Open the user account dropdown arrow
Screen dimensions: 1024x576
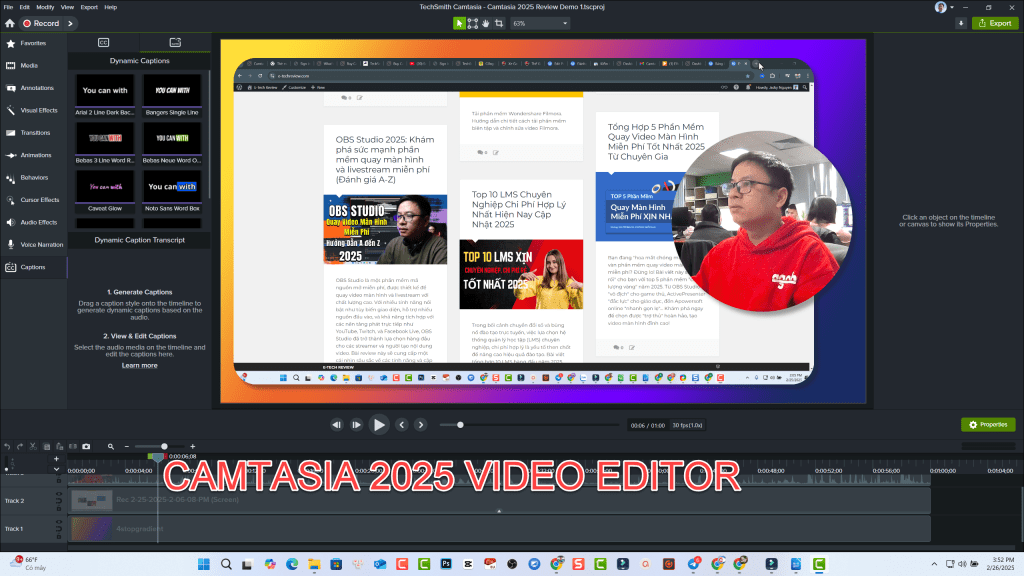[x=953, y=7]
